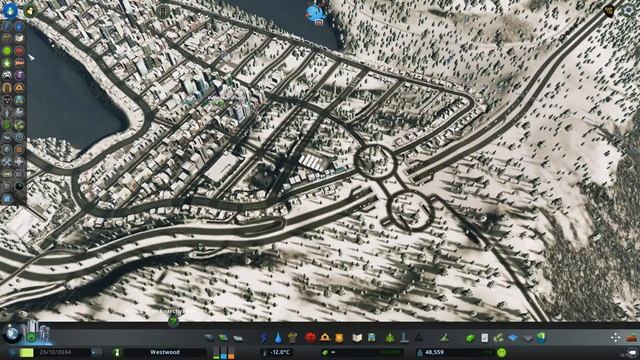
Task: Open the Healthcare build menu
Action: pyautogui.click(x=310, y=338)
